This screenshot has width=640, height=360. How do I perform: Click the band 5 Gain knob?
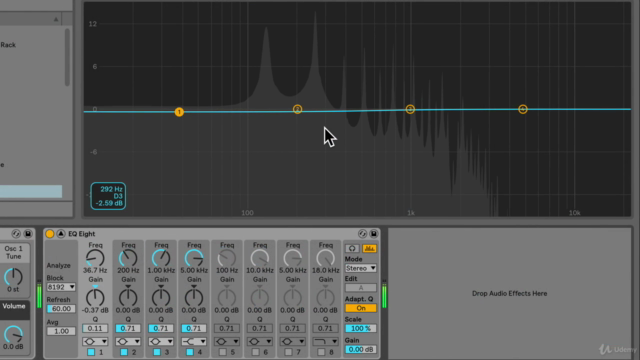[227, 298]
